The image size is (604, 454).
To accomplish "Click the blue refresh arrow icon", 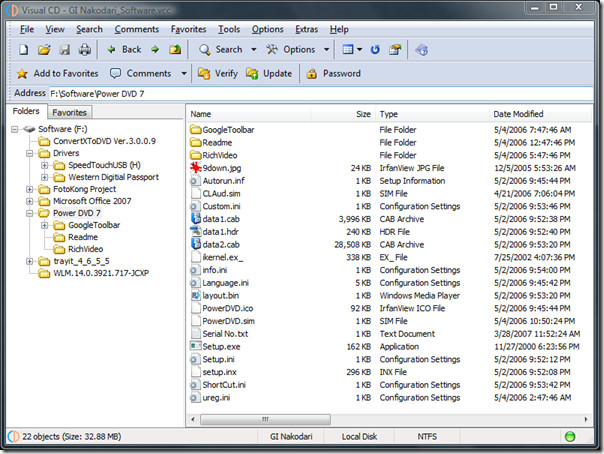I will [x=375, y=50].
